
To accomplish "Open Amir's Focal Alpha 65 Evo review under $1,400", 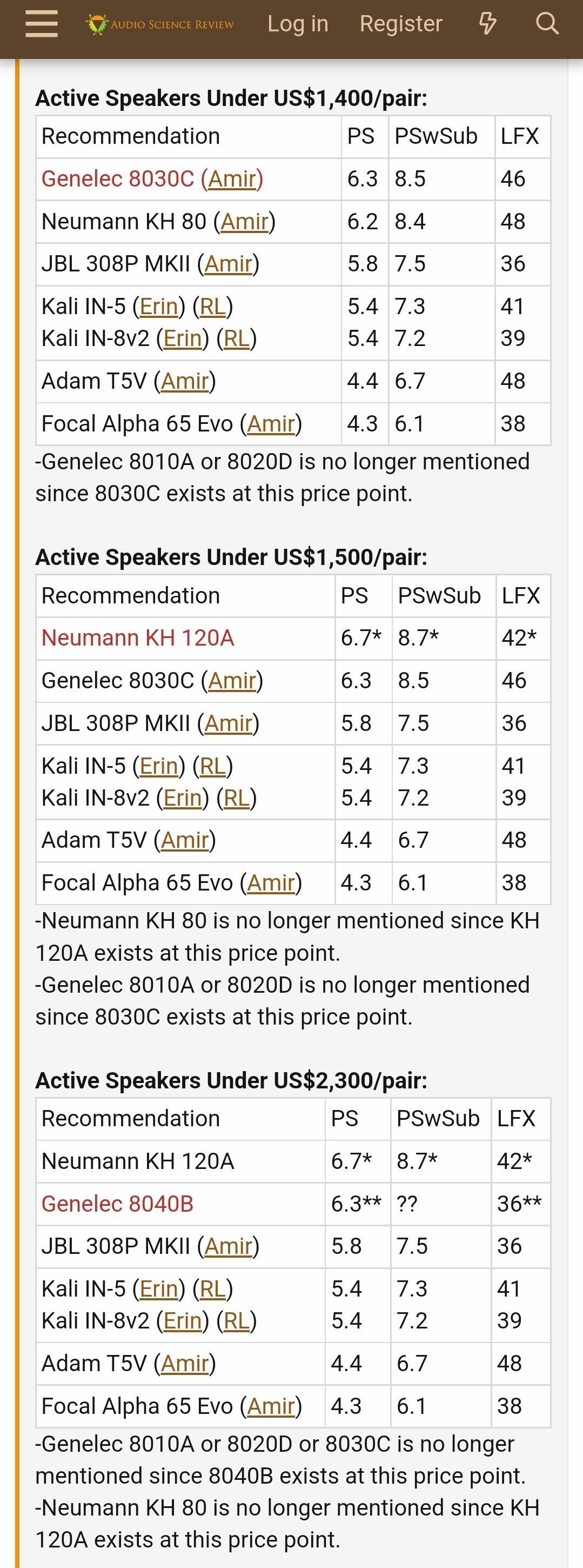I will [x=271, y=424].
